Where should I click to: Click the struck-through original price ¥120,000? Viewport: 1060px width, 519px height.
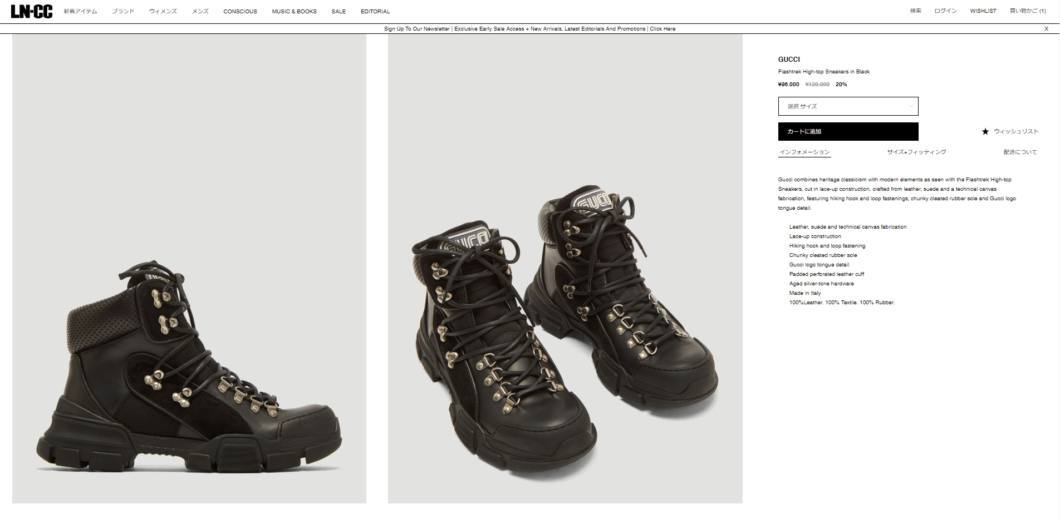(817, 84)
